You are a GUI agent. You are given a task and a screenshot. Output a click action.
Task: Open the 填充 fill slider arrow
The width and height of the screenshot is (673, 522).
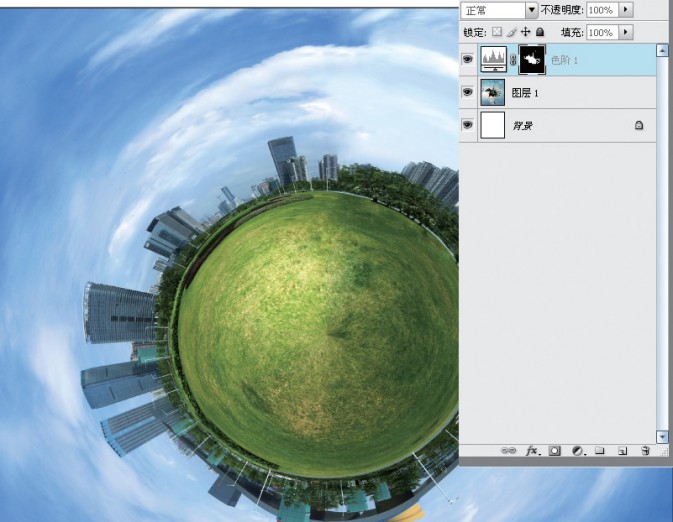tap(626, 32)
